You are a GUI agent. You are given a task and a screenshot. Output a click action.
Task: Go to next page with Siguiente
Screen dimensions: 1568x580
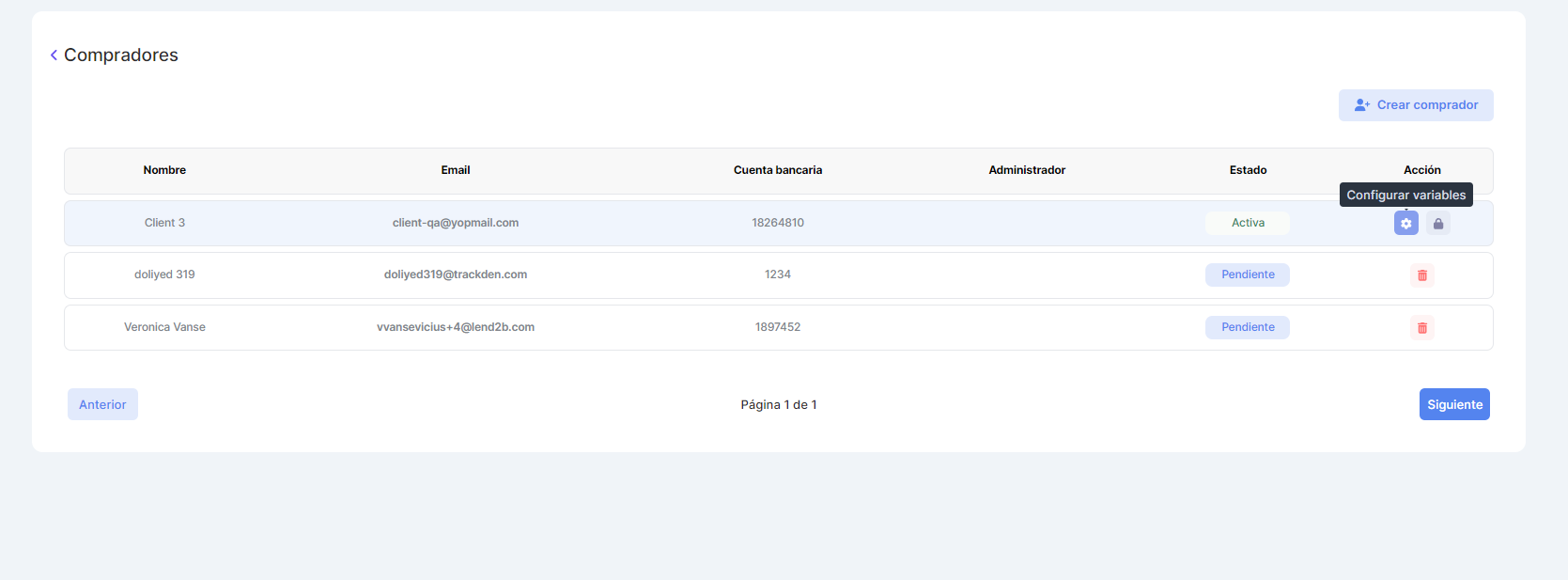[x=1453, y=404]
